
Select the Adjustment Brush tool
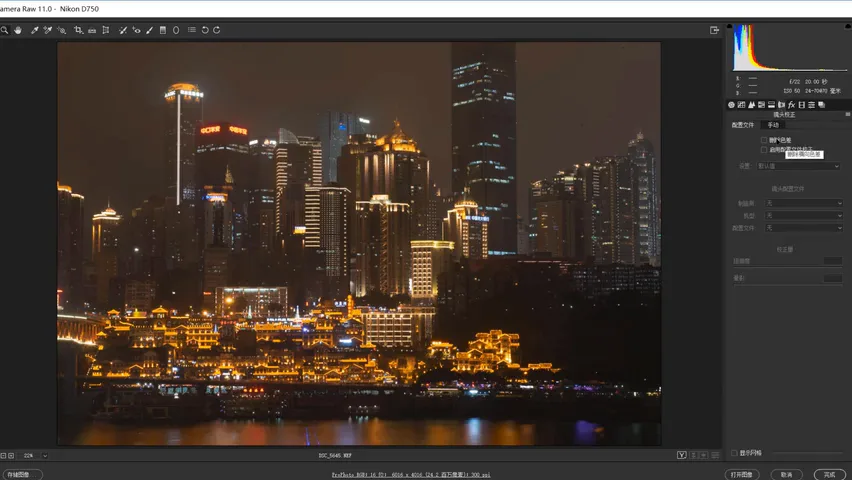[x=149, y=30]
